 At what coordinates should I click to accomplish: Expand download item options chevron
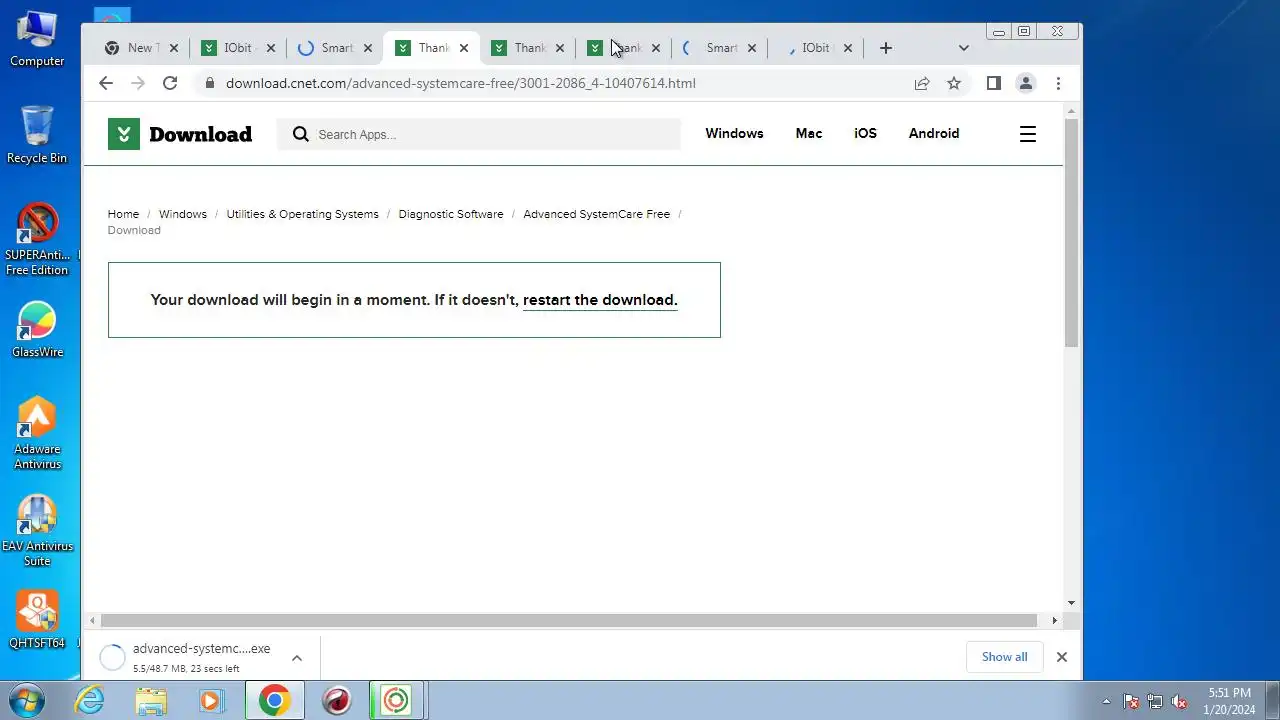click(x=297, y=657)
